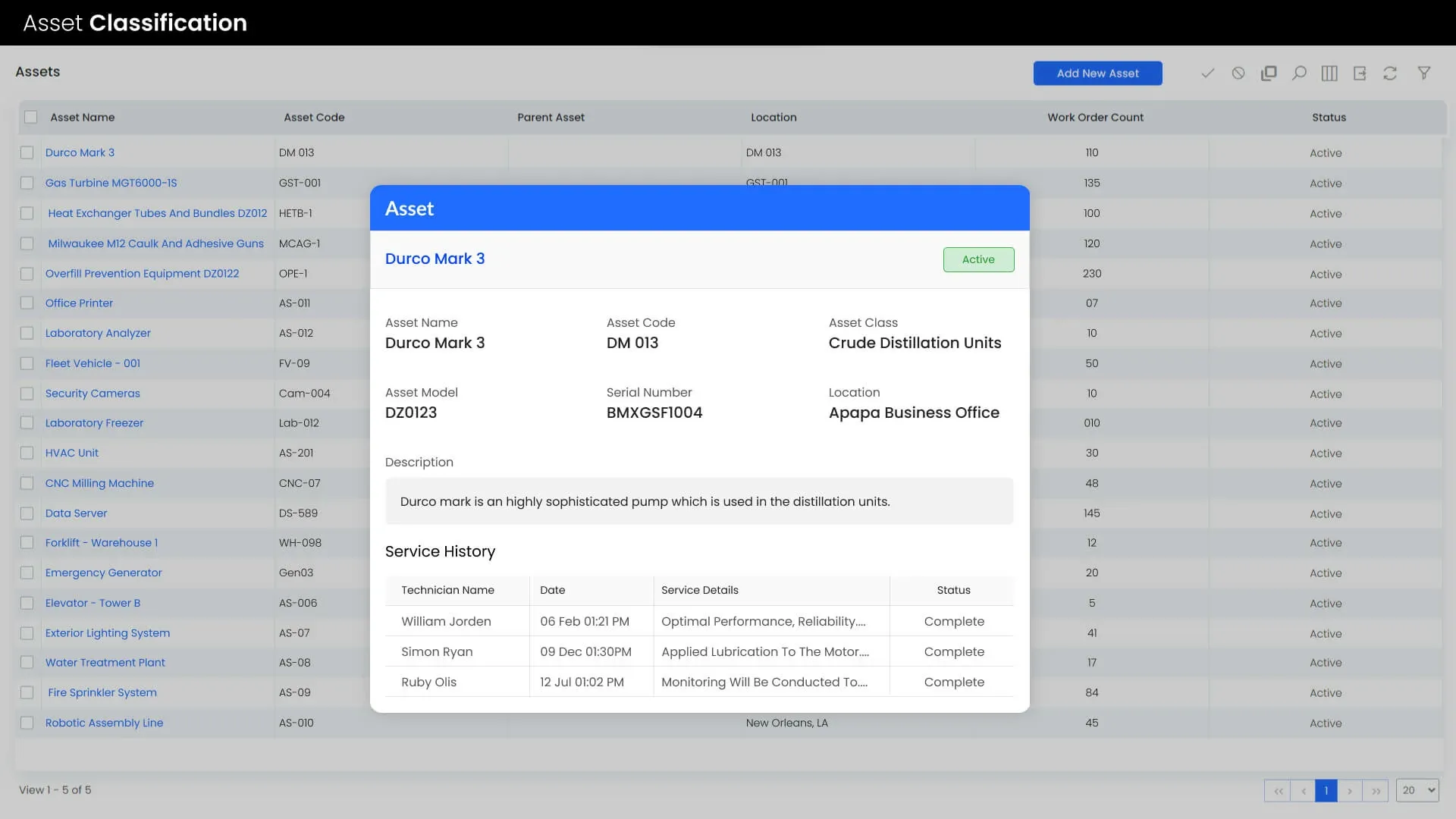Jump to last page arrow

[1376, 790]
